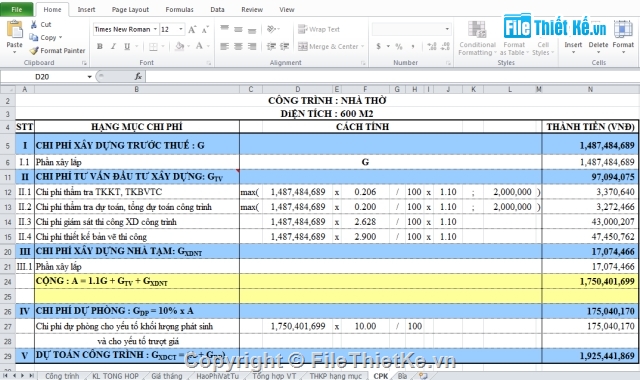Click the Decrease Decimal icon
Screen dimensions: 640x380
coord(445,47)
